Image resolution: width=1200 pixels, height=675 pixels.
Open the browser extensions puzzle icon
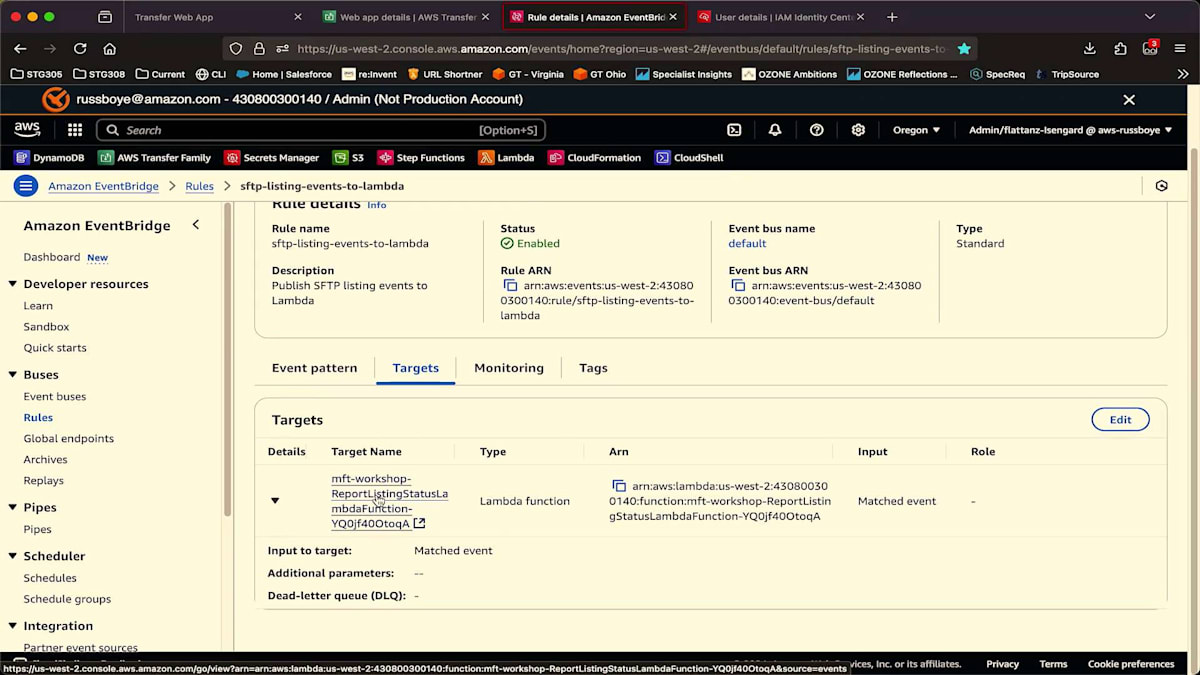pyautogui.click(x=1120, y=48)
